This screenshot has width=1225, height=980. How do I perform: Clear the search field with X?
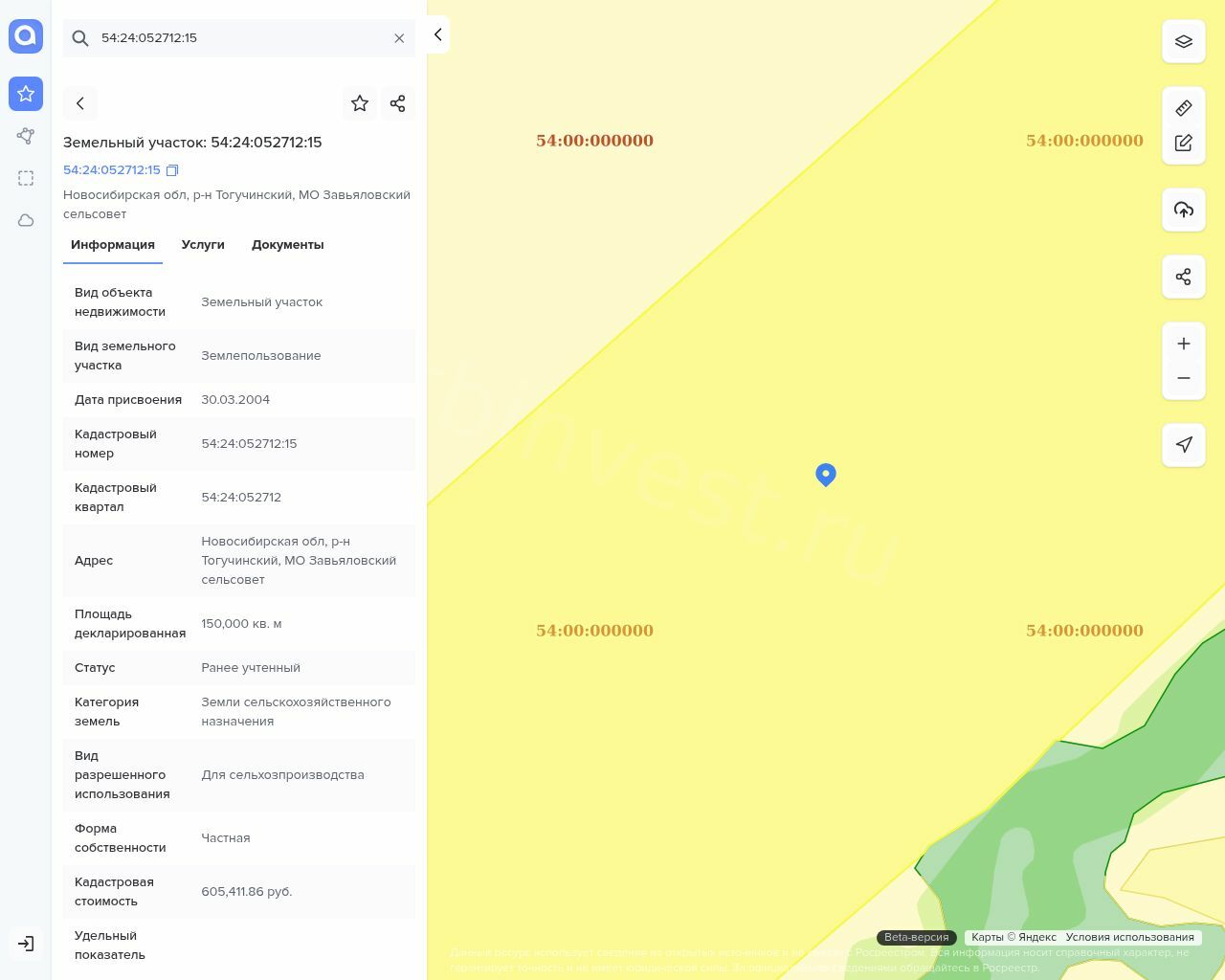click(x=399, y=38)
